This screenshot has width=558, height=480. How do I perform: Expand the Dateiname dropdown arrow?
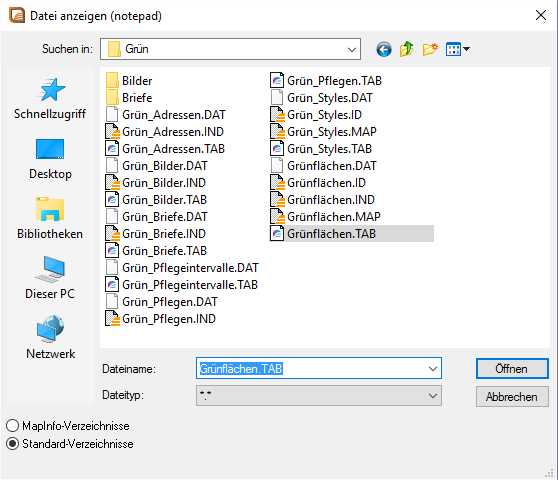[433, 369]
